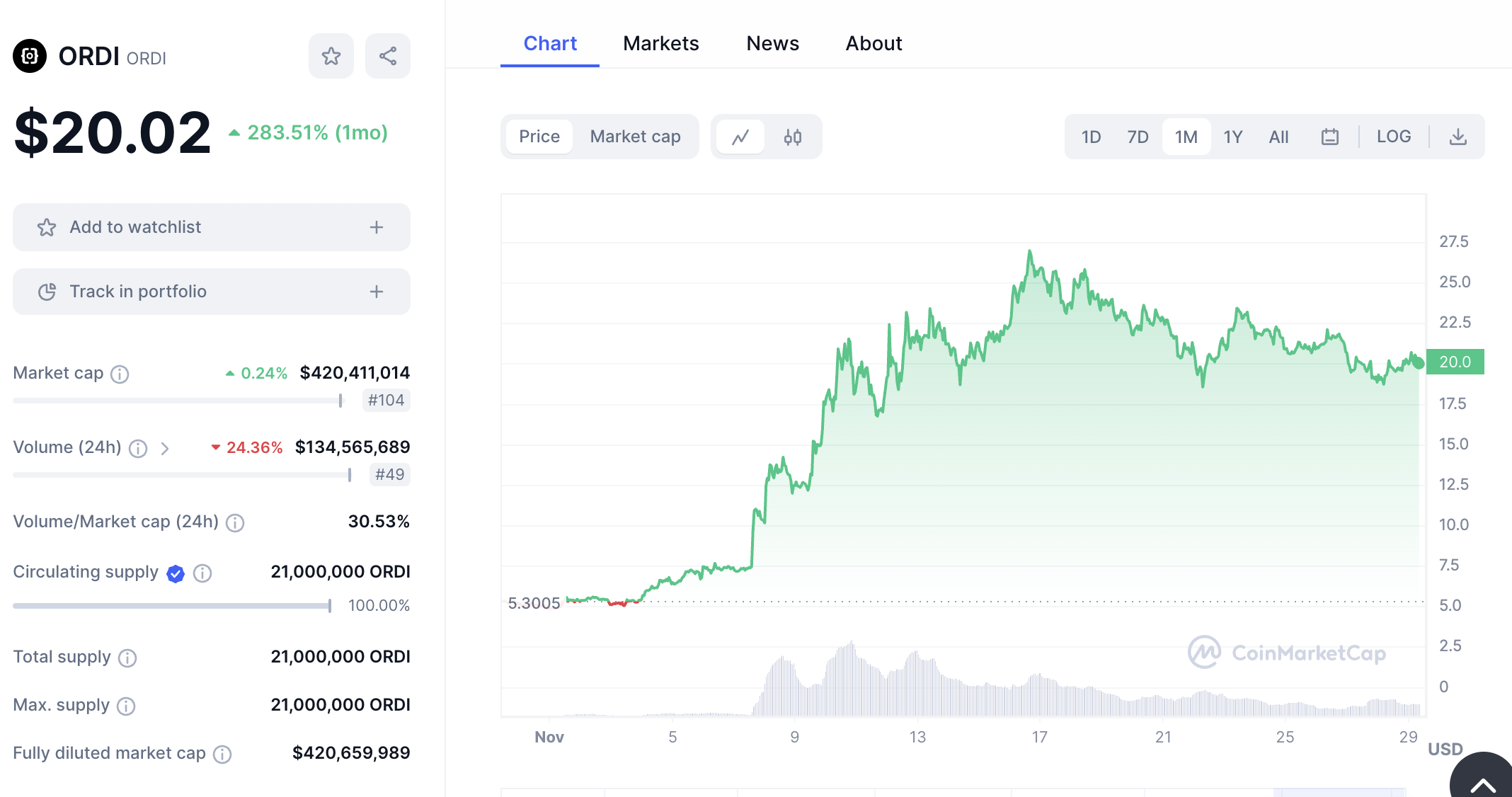Click info icon beside Circulating supply

tap(202, 573)
